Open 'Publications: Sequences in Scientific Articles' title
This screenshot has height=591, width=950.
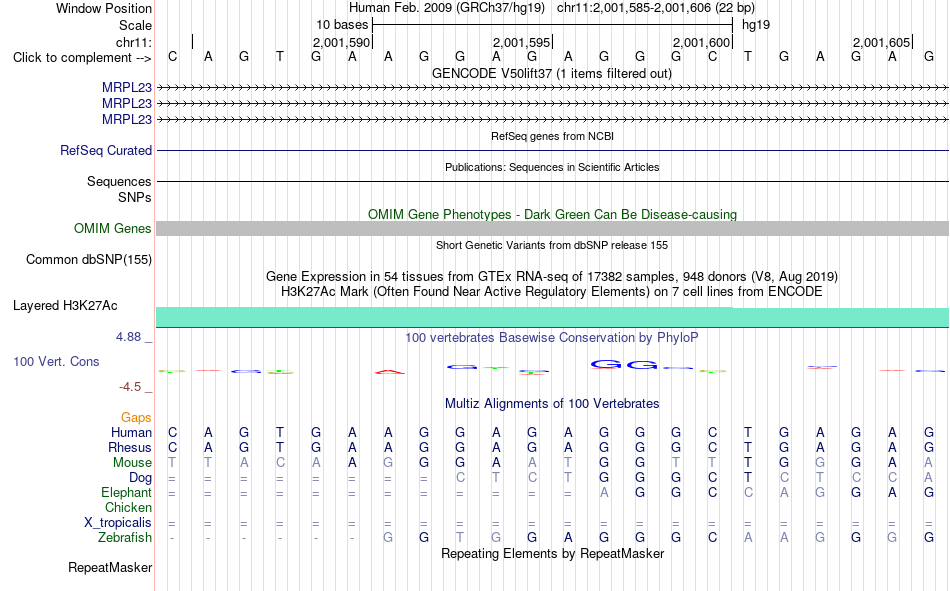coord(552,167)
